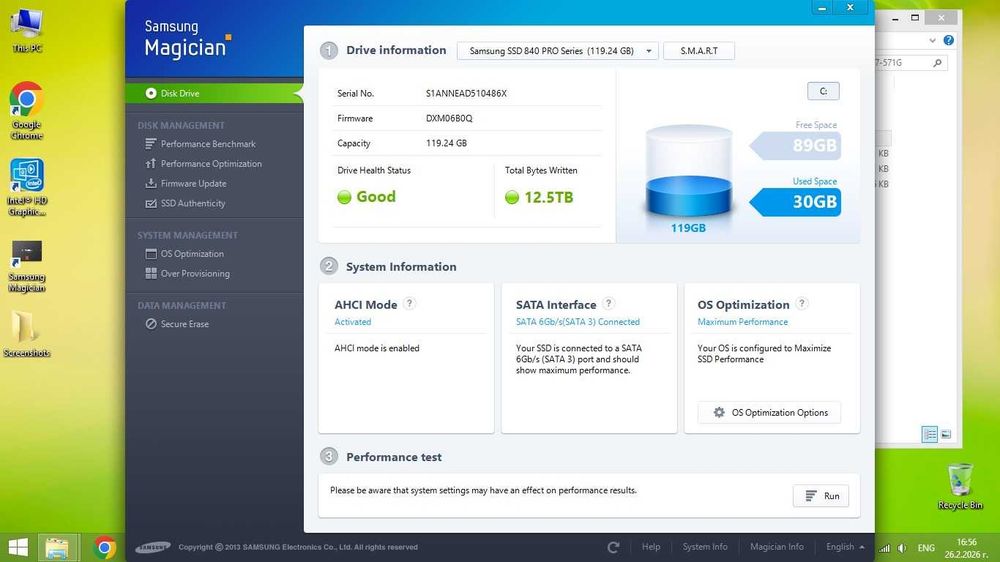1000x562 pixels.
Task: Click the OS Optimization window icon
Action: coord(151,254)
